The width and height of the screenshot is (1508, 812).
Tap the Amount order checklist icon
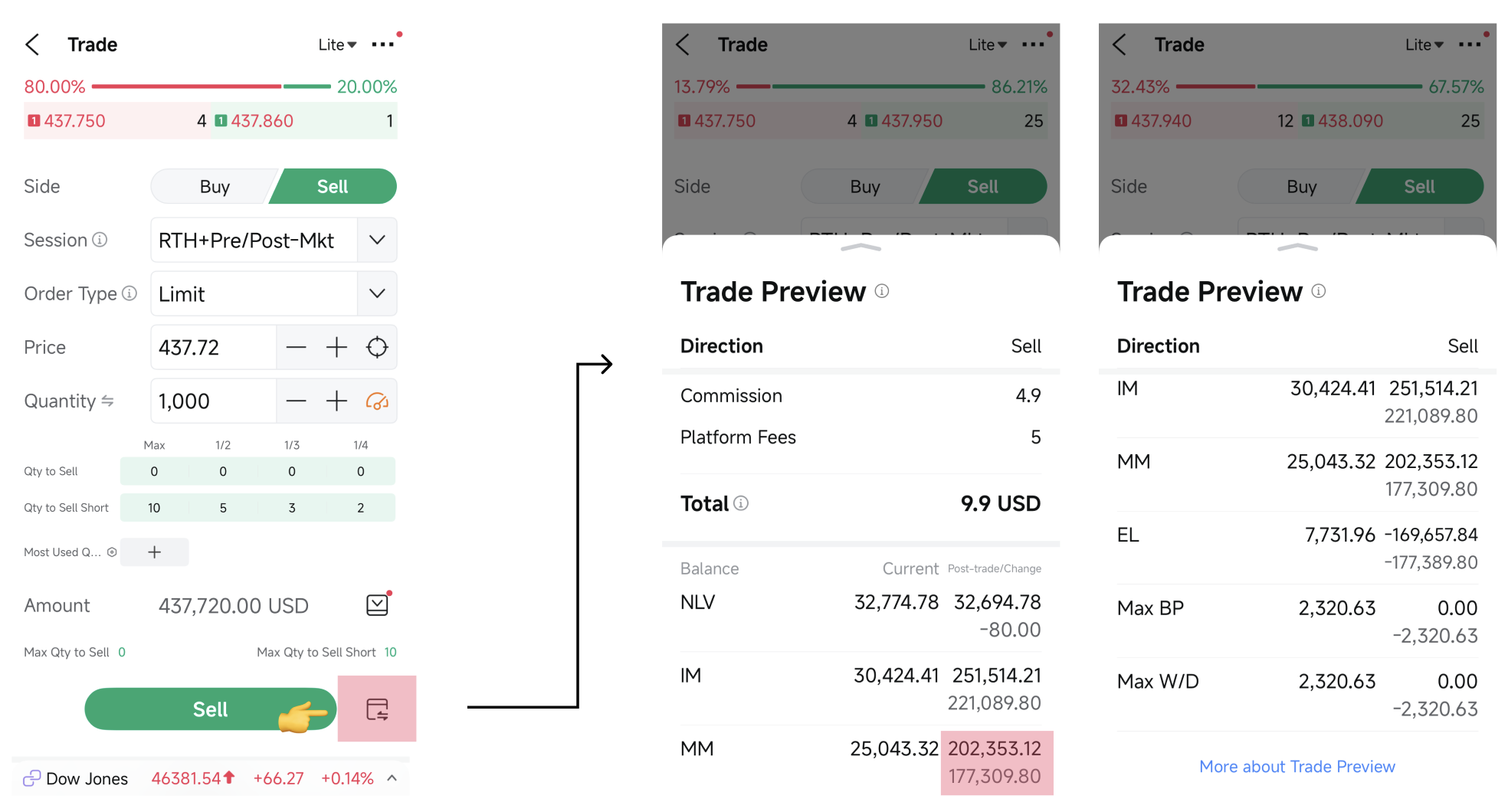[377, 605]
